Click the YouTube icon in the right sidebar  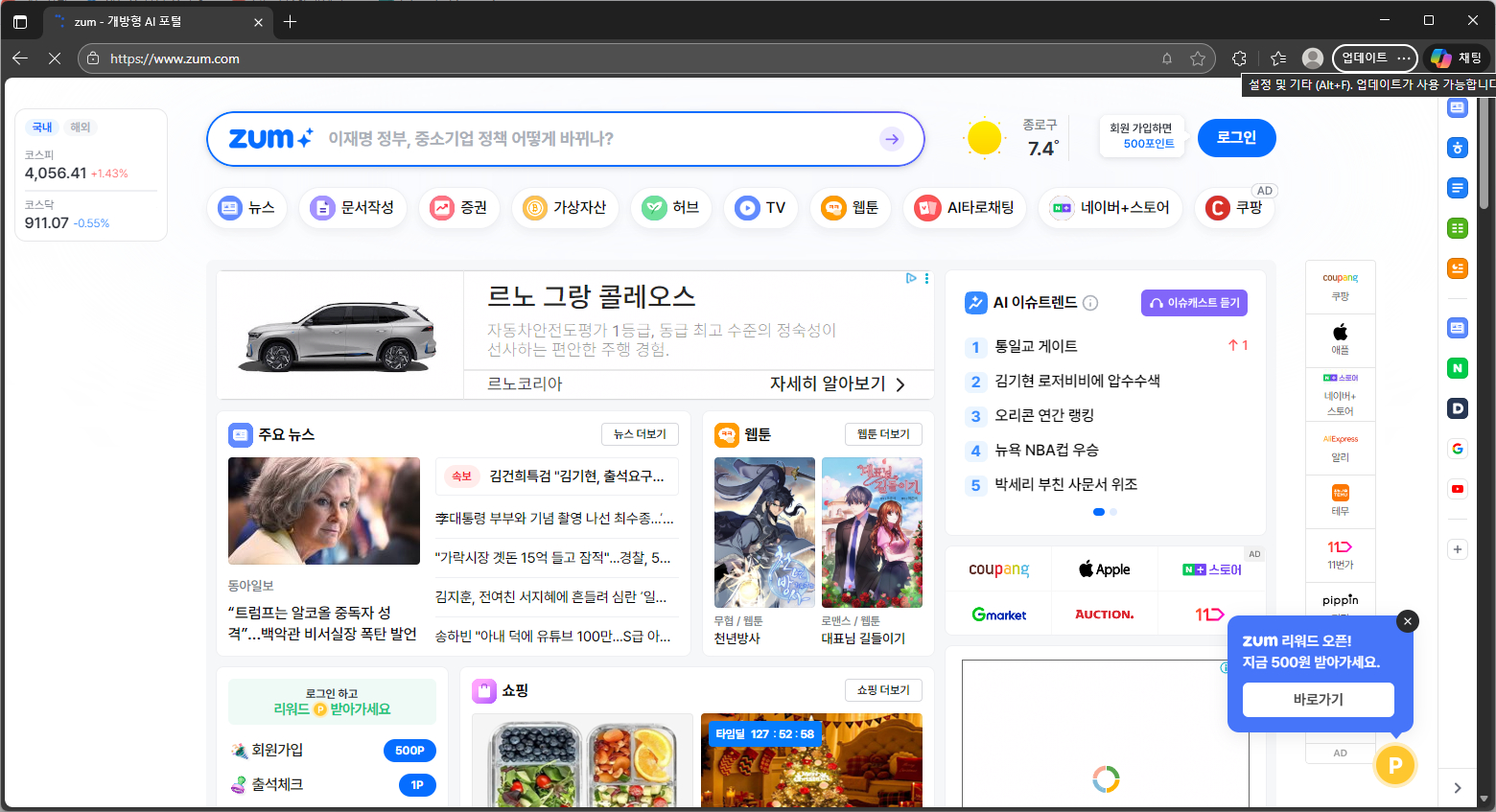point(1457,488)
